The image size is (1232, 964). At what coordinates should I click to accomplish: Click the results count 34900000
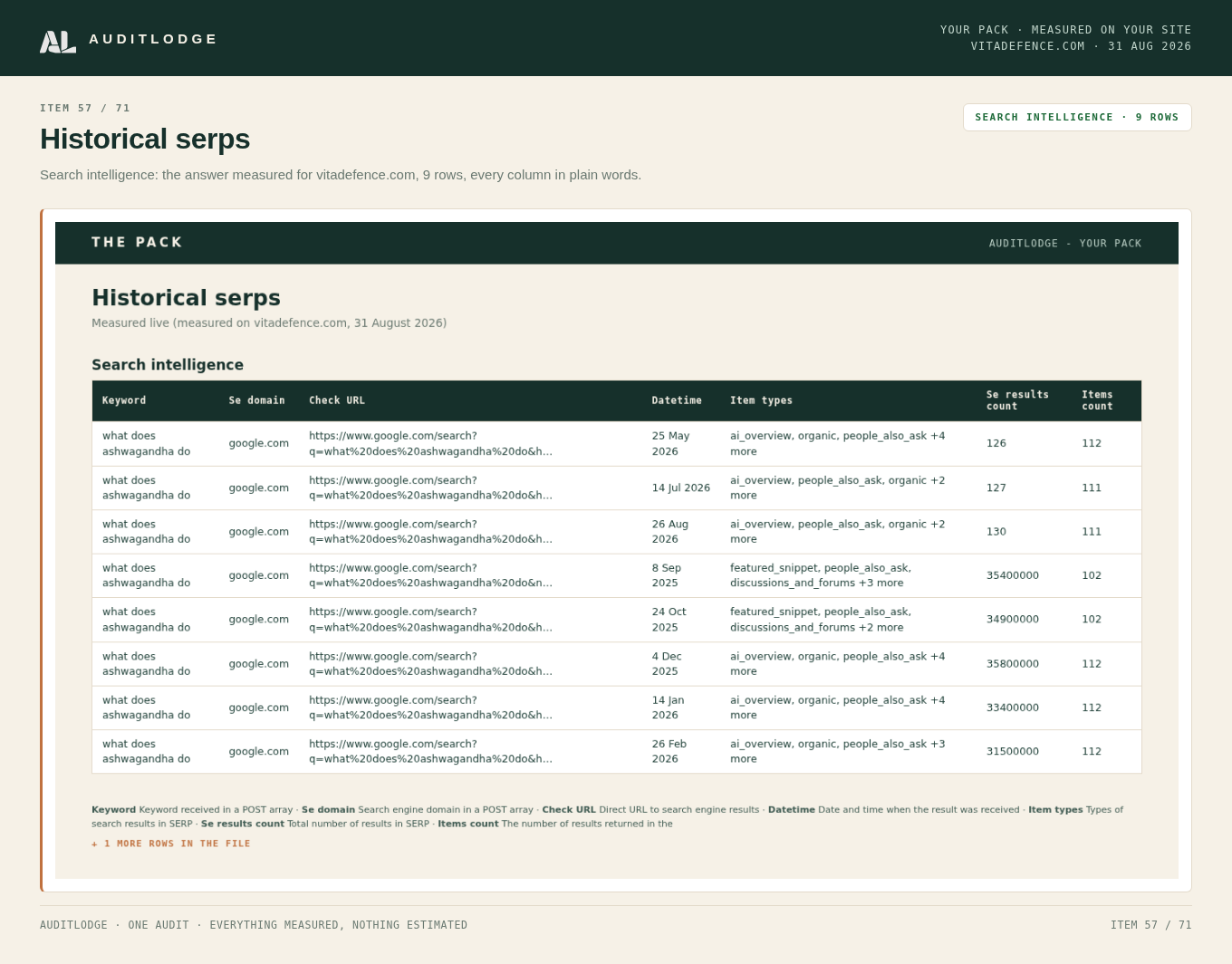[1013, 620]
